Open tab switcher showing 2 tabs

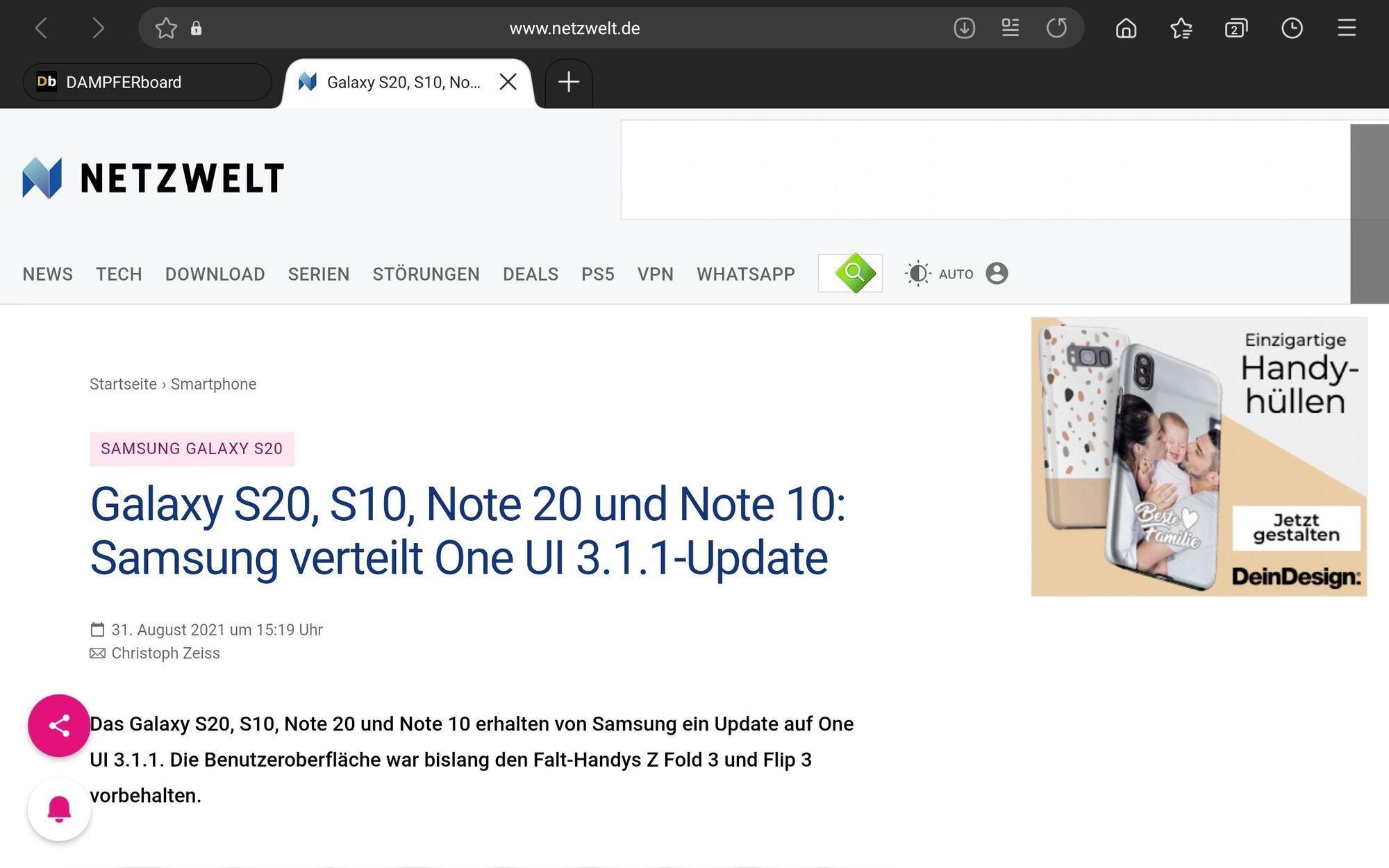tap(1236, 28)
